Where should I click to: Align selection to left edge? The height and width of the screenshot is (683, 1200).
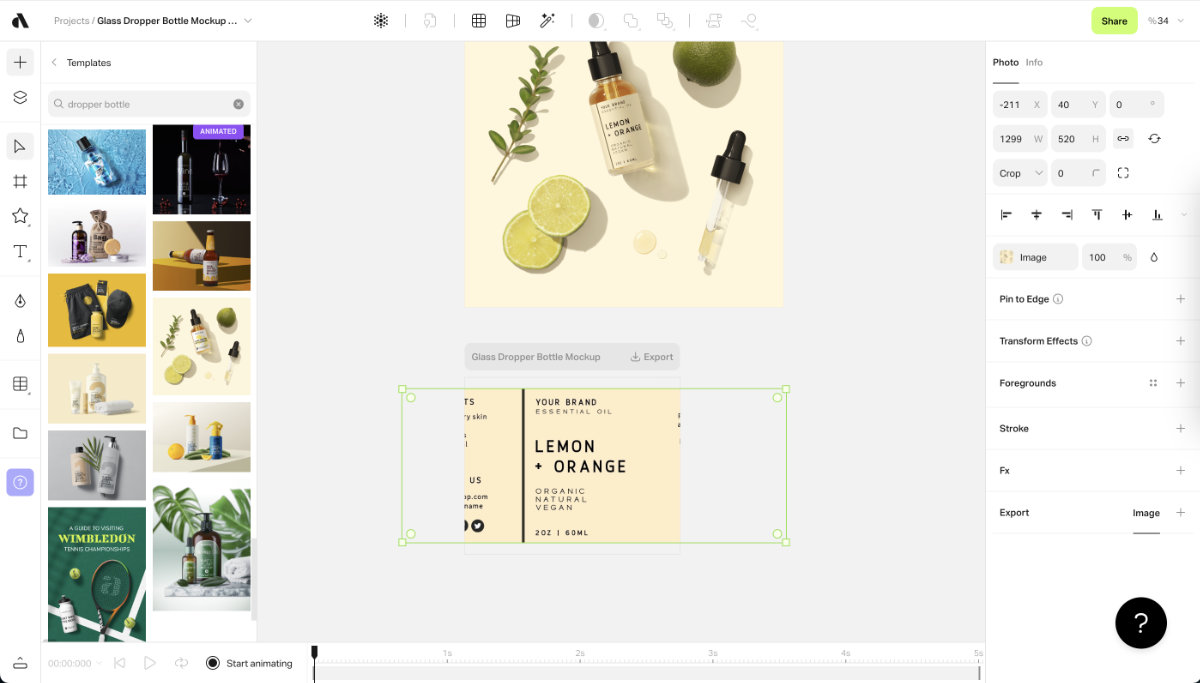click(1007, 215)
